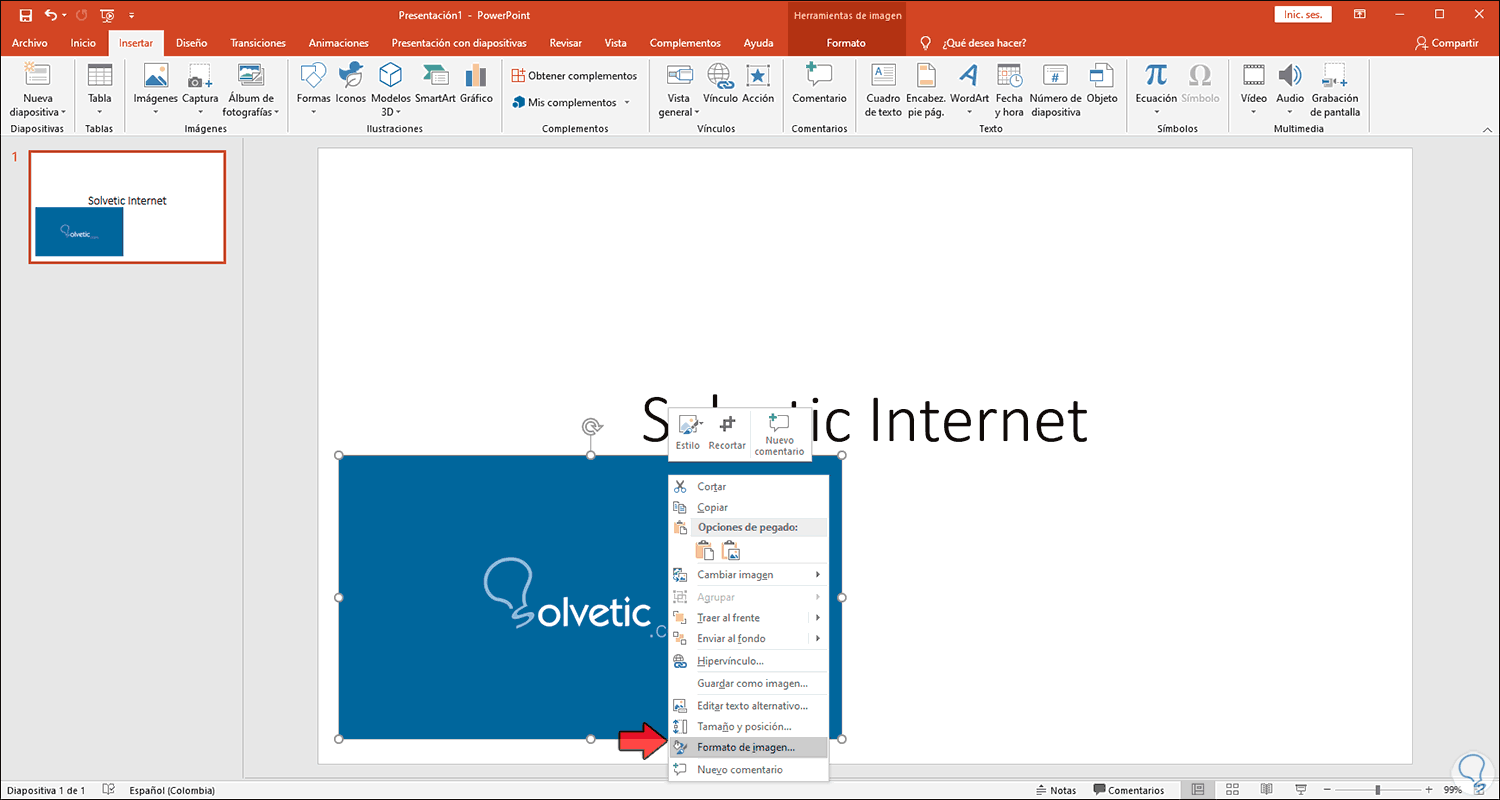
Task: Start slideshow from beginning in quick access toolbar
Action: 107,15
